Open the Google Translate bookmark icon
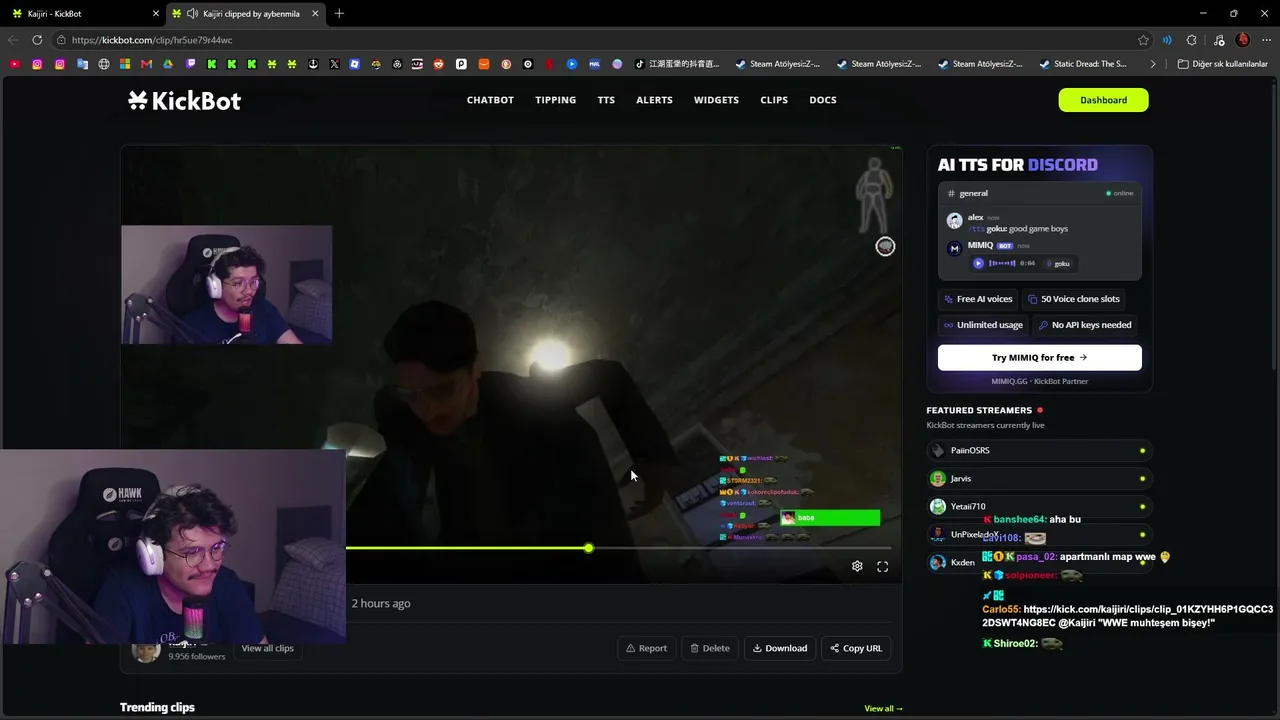The height and width of the screenshot is (720, 1280). (x=82, y=64)
